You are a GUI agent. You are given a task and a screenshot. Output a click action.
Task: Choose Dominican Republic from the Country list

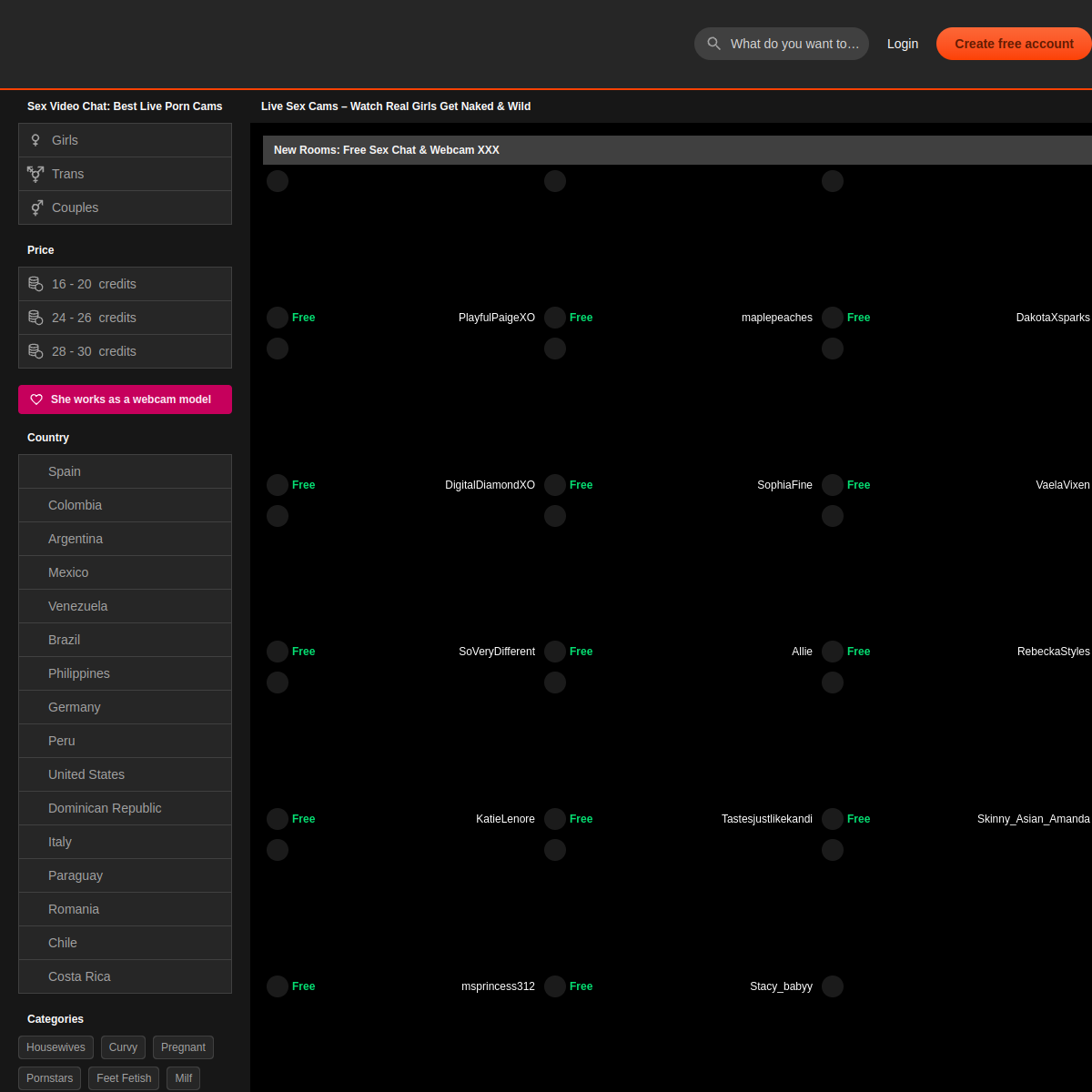105,808
